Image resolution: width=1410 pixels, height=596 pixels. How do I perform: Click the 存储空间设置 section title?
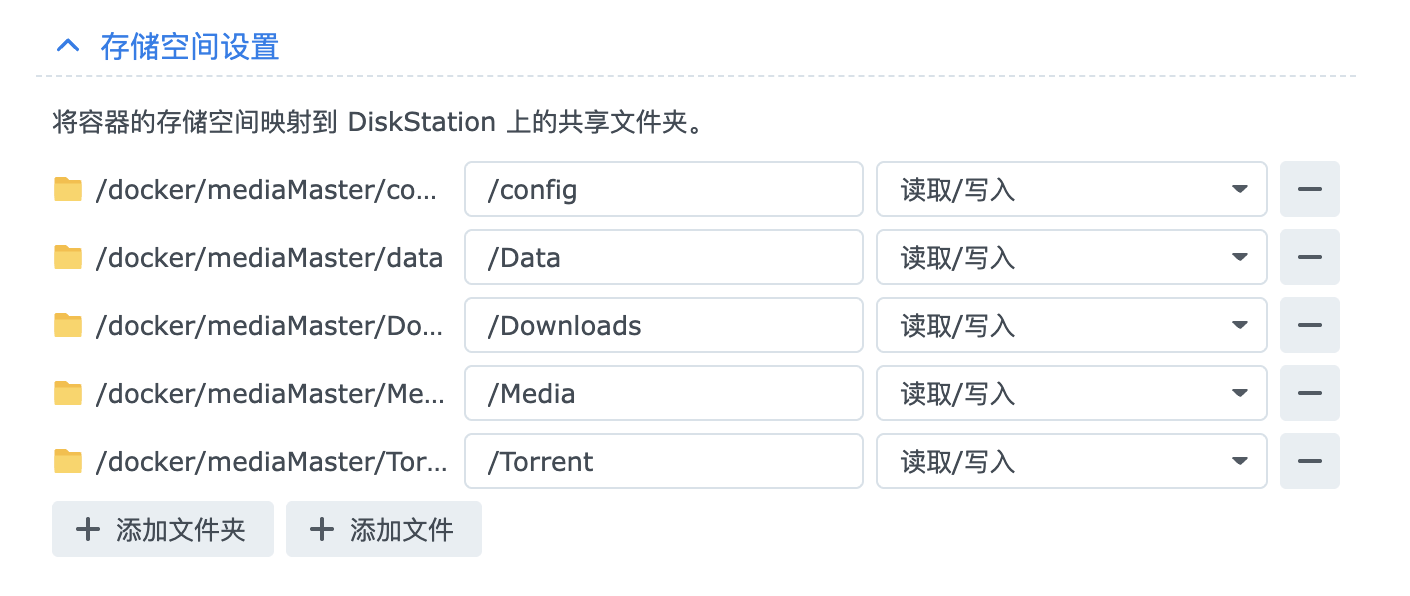point(189,46)
